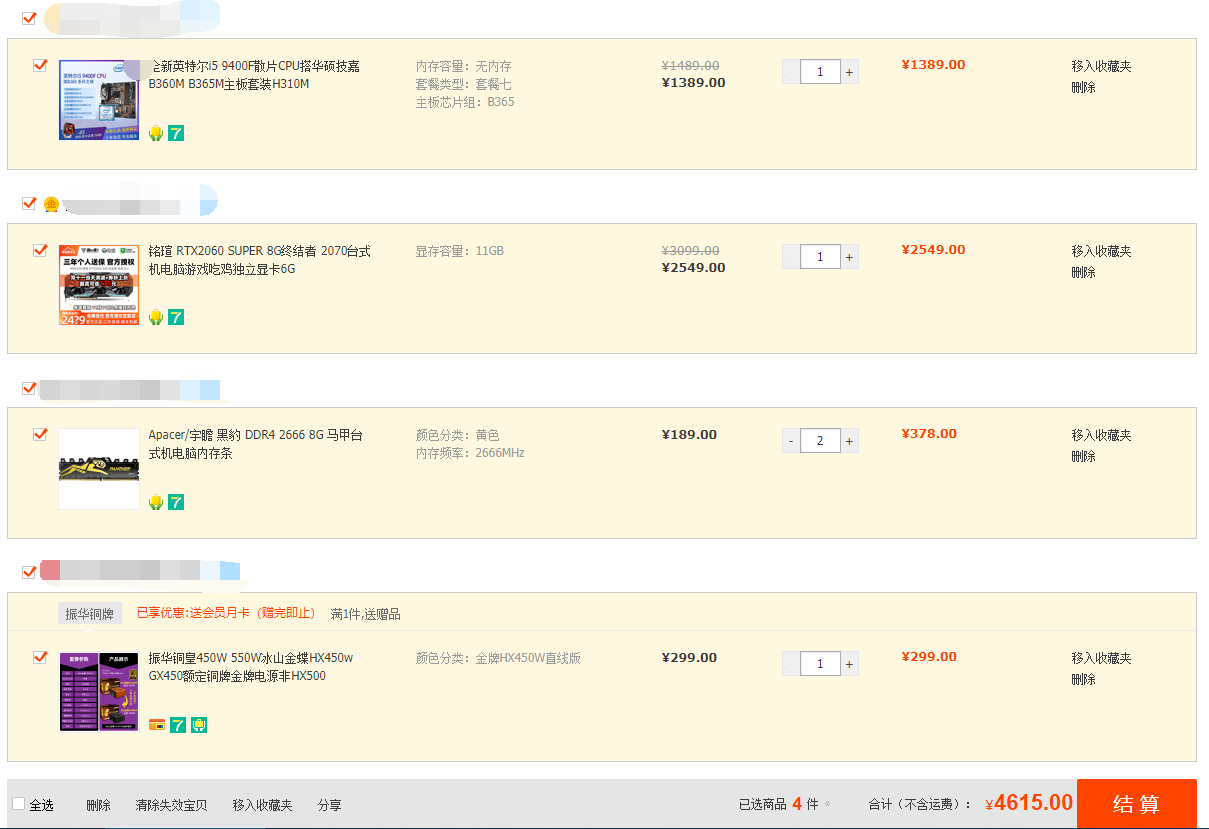1209x829 pixels.
Task: Delete the Apacer DDR4 memory item (删除)
Action: click(1083, 457)
